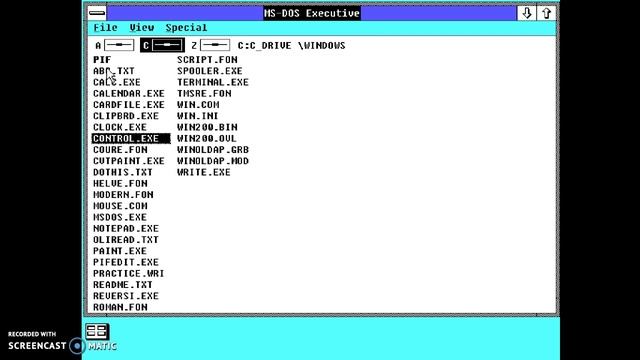The image size is (640, 360).
Task: Select TERMINAL.EXE file
Action: tap(213, 82)
